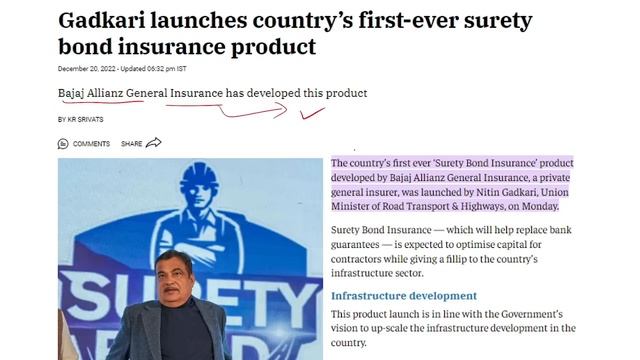
Task: Click the Bajaj Allianz General Insurance subheading
Action: pos(212,93)
